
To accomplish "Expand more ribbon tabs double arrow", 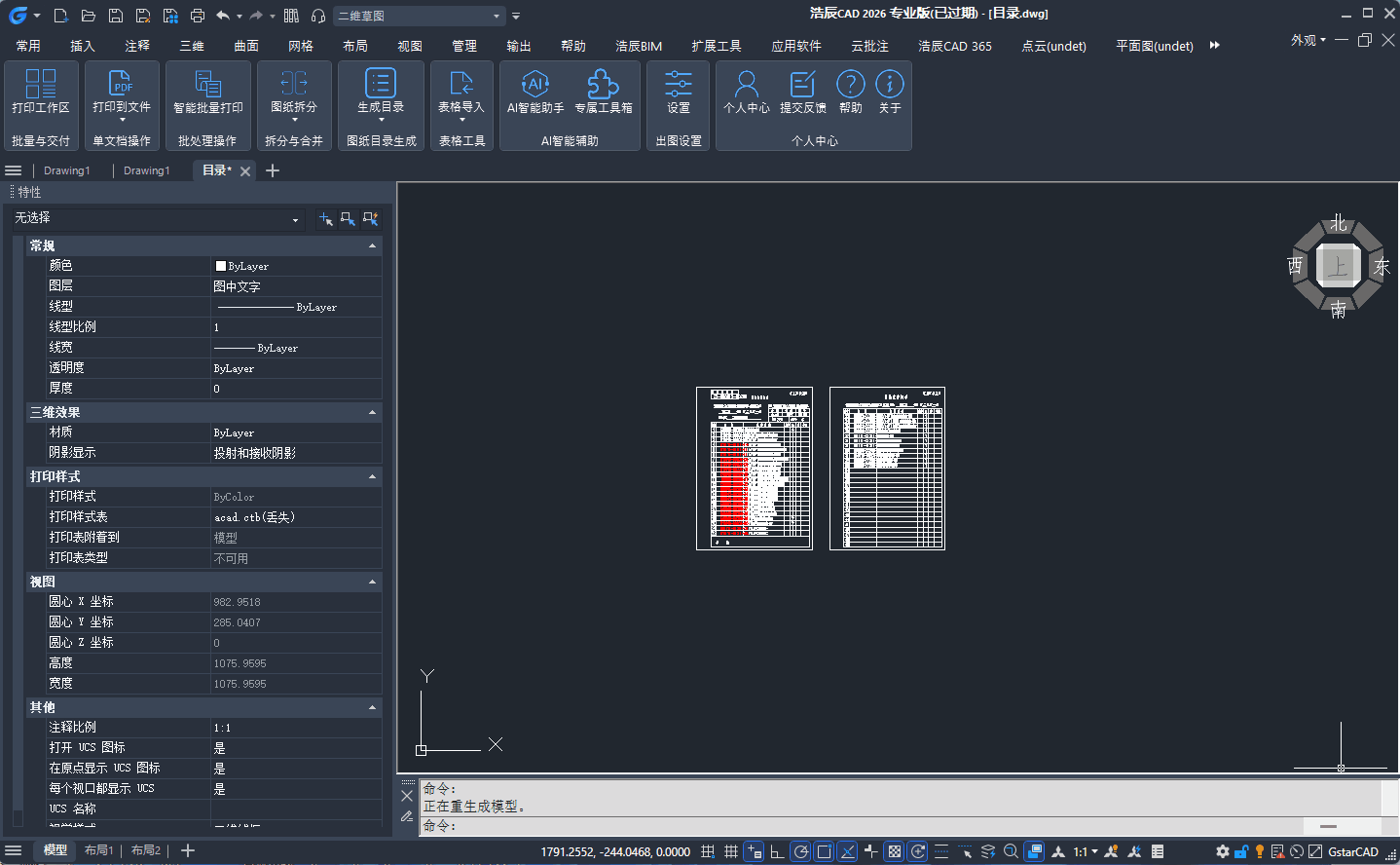I will tap(1214, 45).
